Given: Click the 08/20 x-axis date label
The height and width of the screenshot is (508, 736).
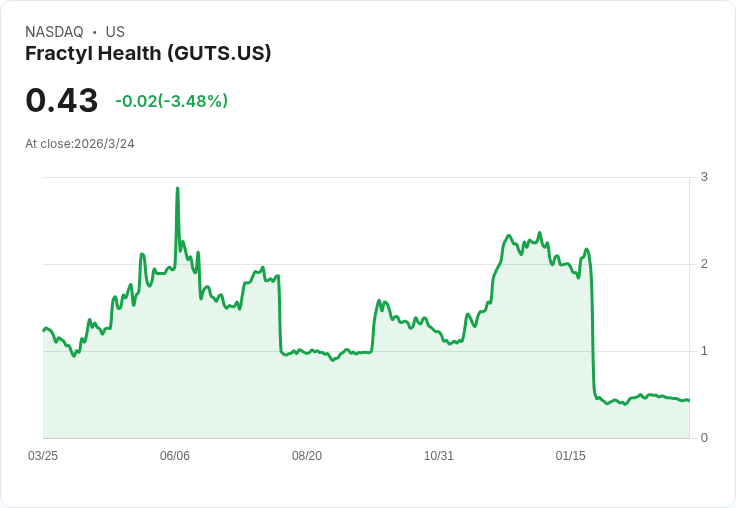Looking at the screenshot, I should (307, 456).
